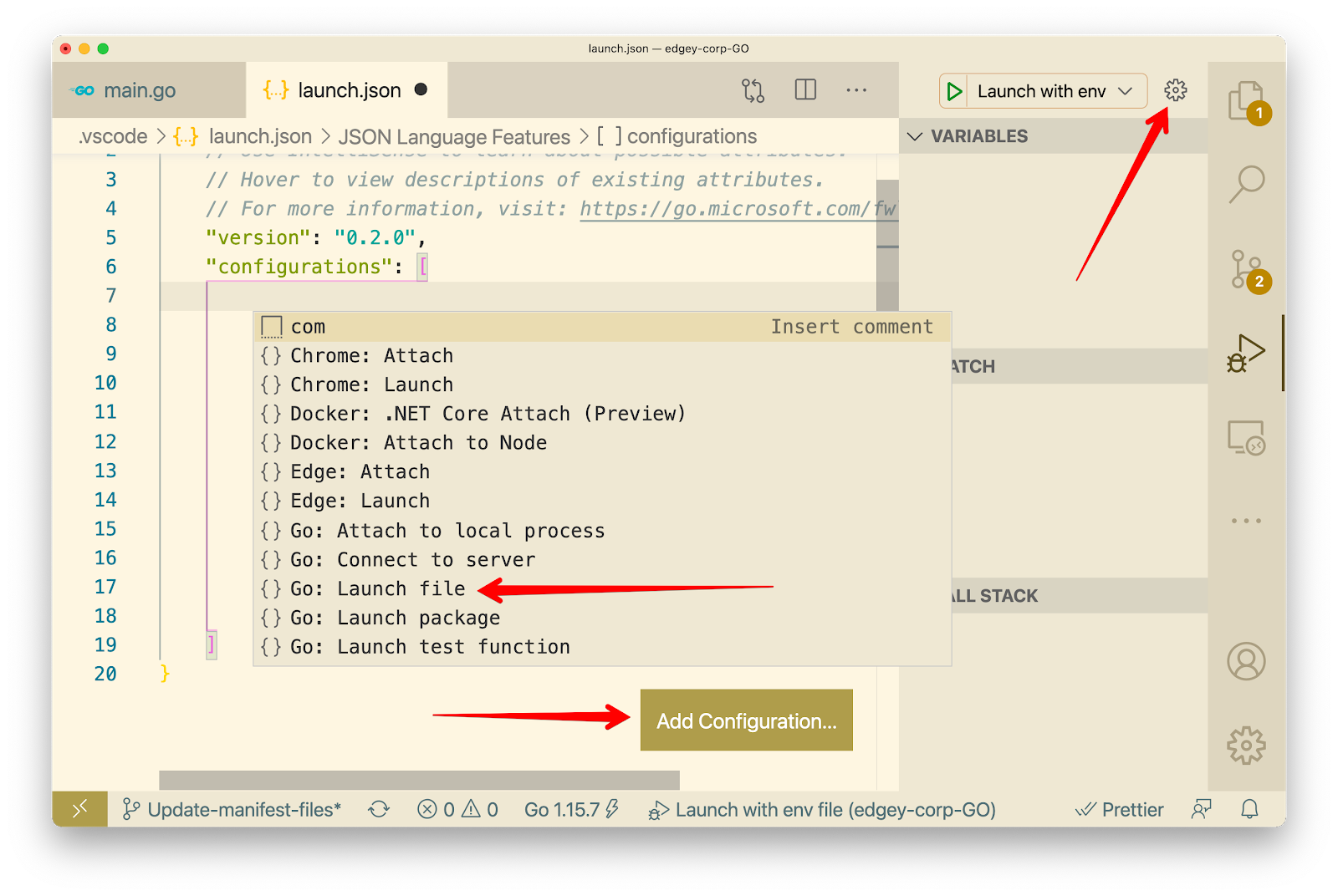Click the horizontal scrollbar in editor
The height and width of the screenshot is (896, 1338).
(x=419, y=780)
